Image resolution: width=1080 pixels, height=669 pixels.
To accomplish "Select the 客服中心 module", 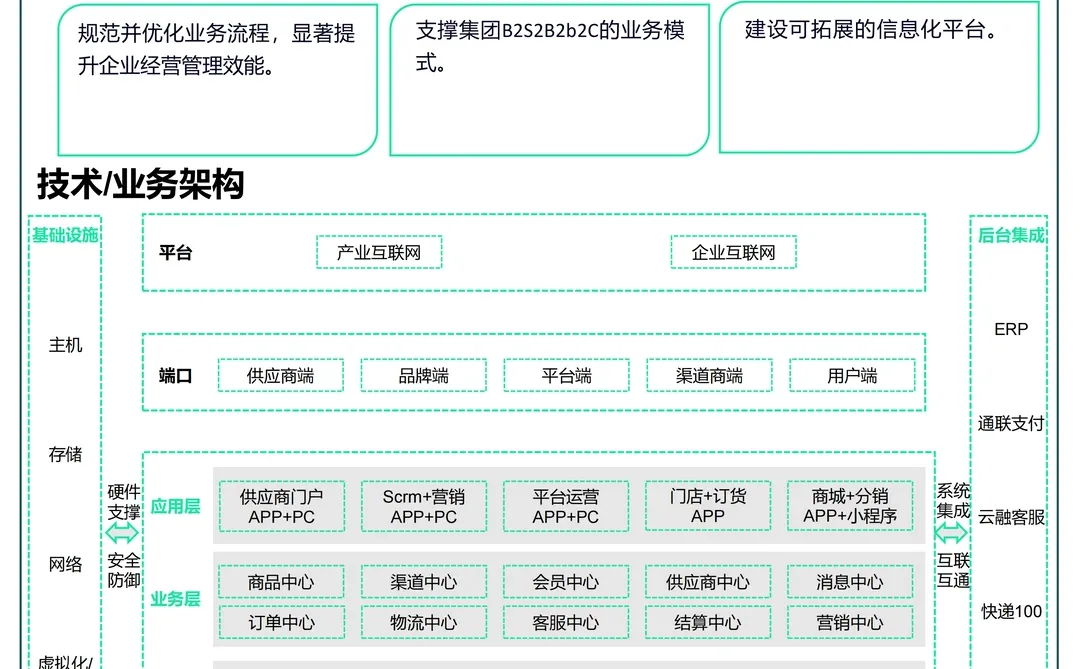I will [565, 622].
